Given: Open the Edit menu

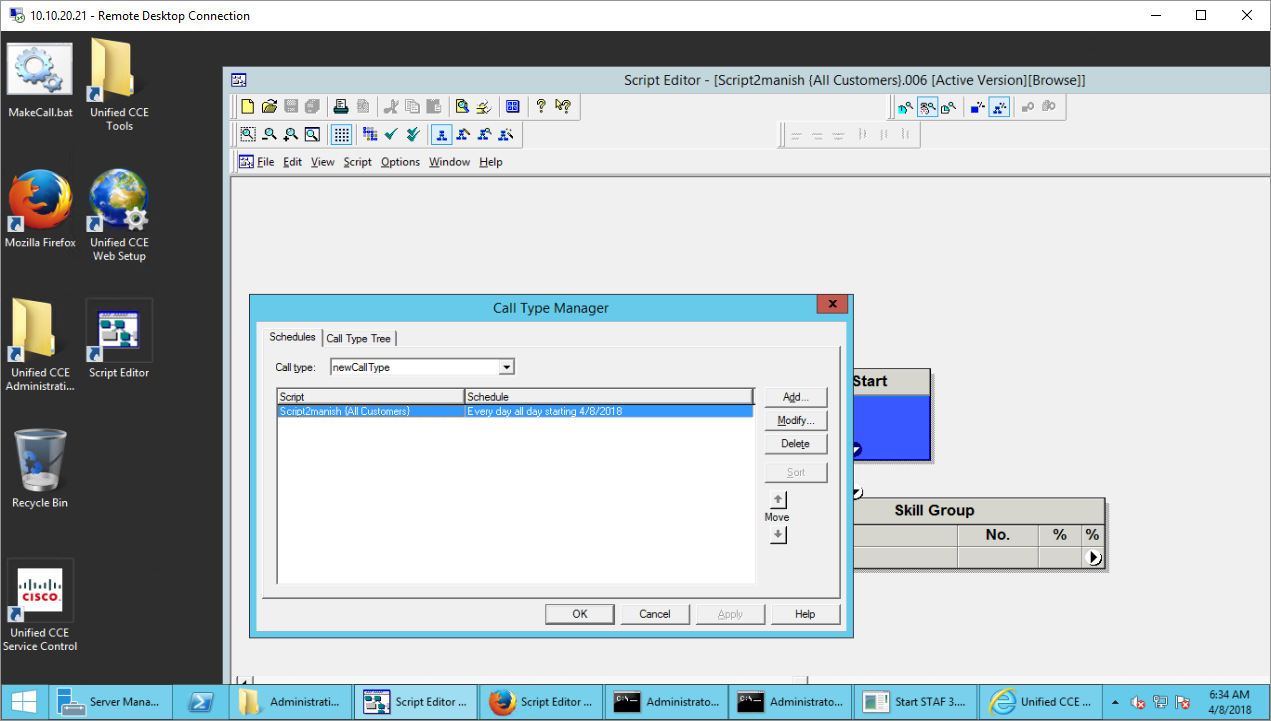Looking at the screenshot, I should point(292,162).
